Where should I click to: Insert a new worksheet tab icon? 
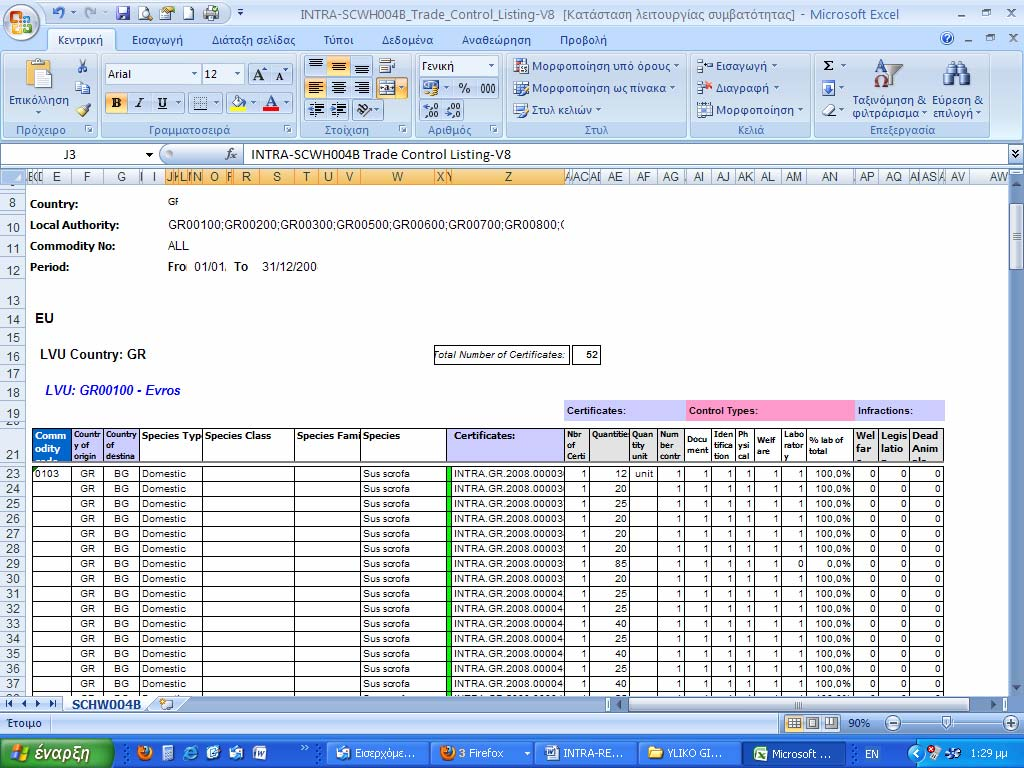[166, 704]
